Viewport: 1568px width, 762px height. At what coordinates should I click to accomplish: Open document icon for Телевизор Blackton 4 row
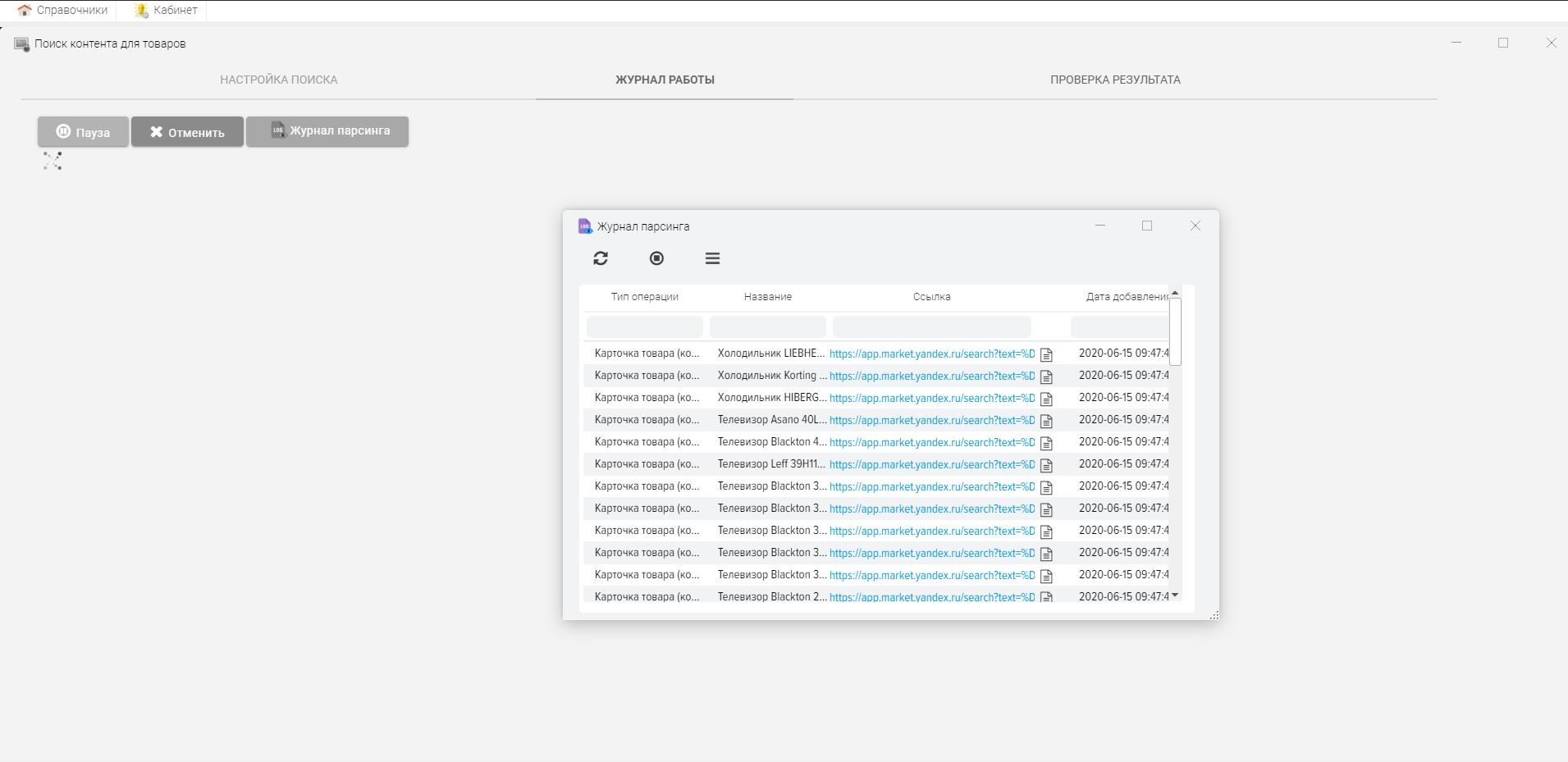1046,443
